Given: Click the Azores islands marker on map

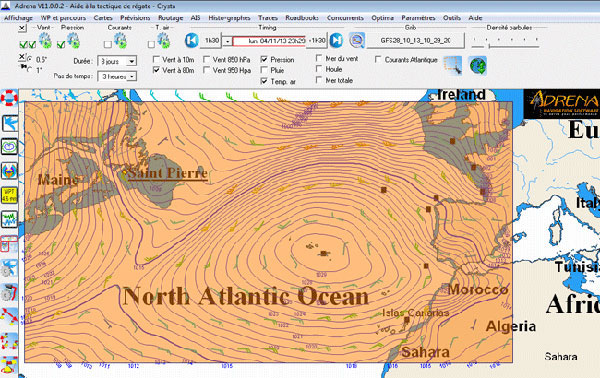Looking at the screenshot, I should pyautogui.click(x=324, y=253).
